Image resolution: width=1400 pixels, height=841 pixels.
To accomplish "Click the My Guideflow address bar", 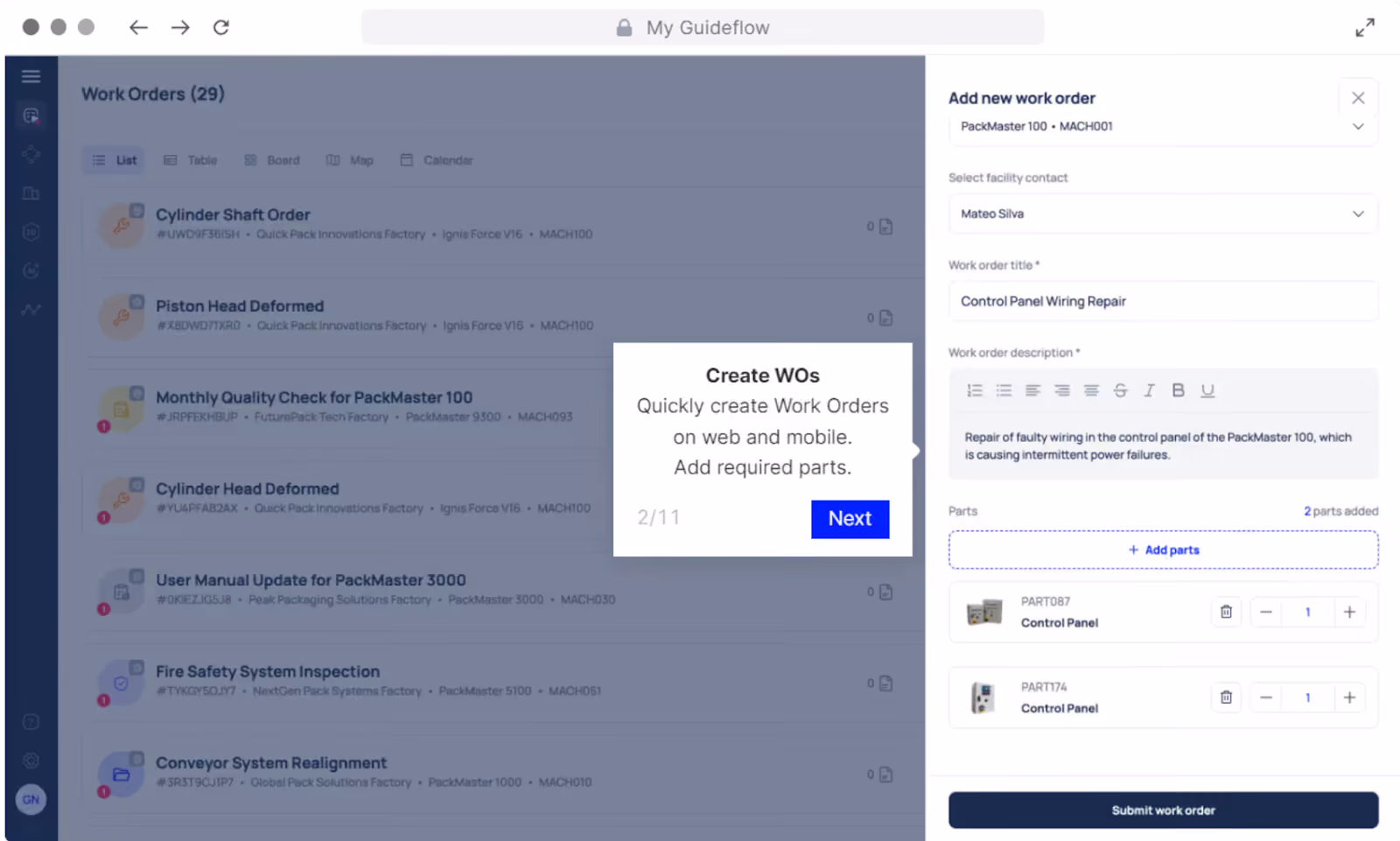I will click(x=703, y=27).
